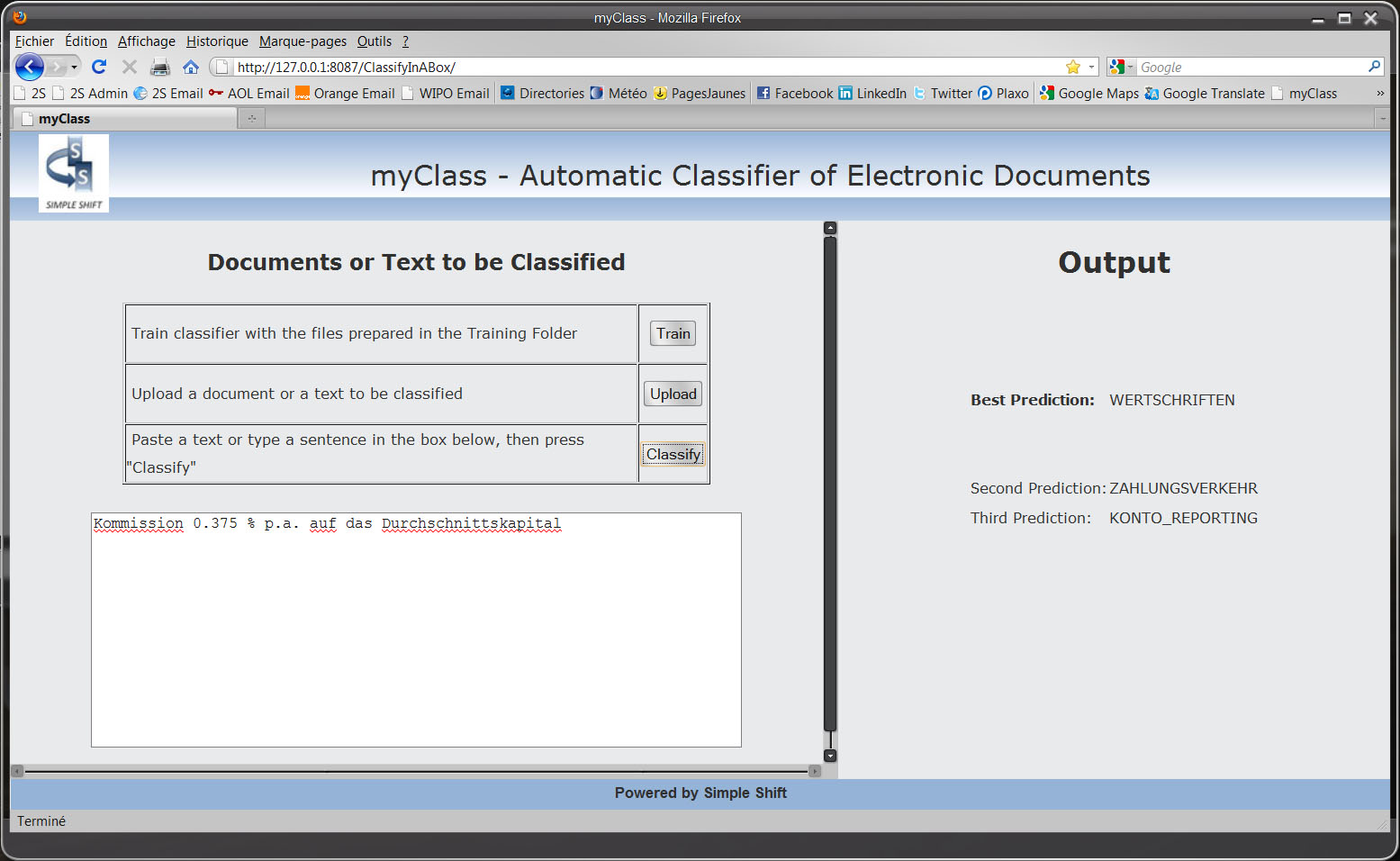Click the Terminé status bar text
Image resolution: width=1400 pixels, height=861 pixels.
pyautogui.click(x=41, y=821)
